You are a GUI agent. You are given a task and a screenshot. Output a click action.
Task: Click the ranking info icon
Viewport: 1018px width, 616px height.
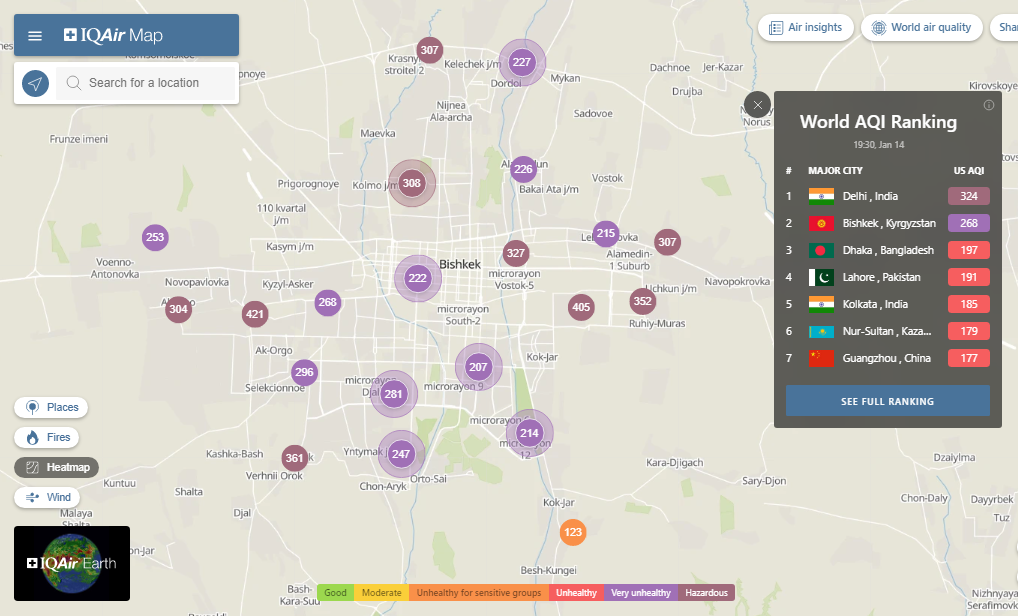pos(989,105)
